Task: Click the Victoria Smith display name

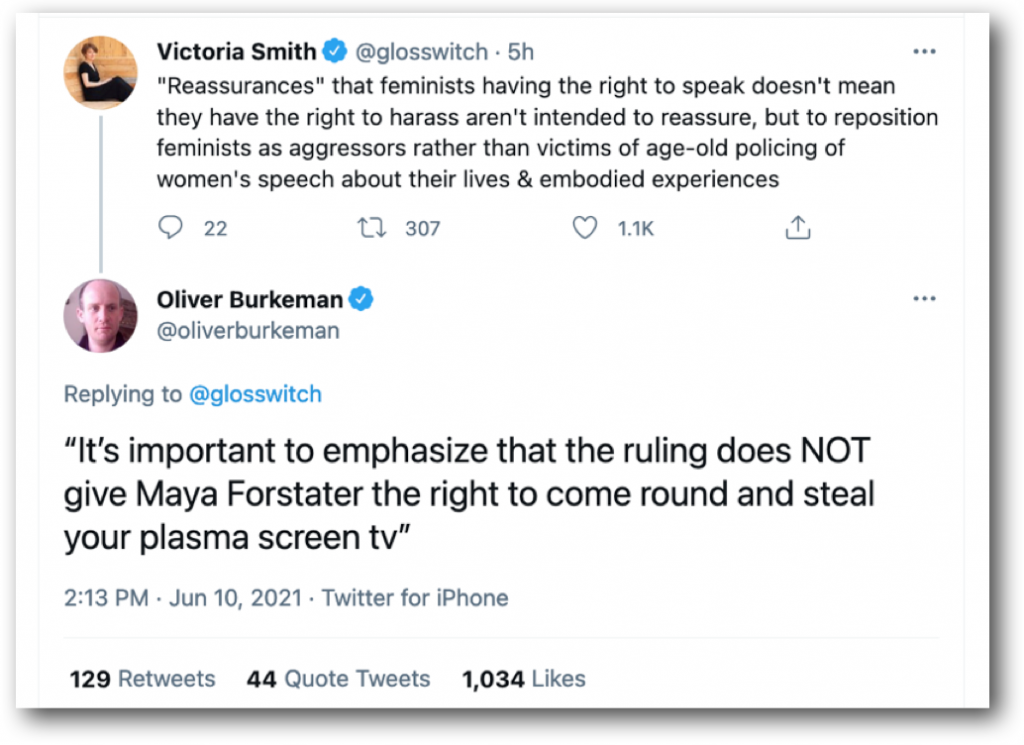Action: [237, 51]
